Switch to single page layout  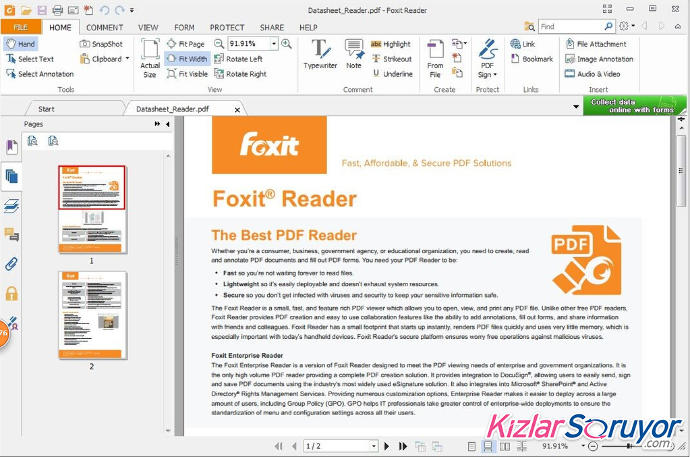[471, 446]
